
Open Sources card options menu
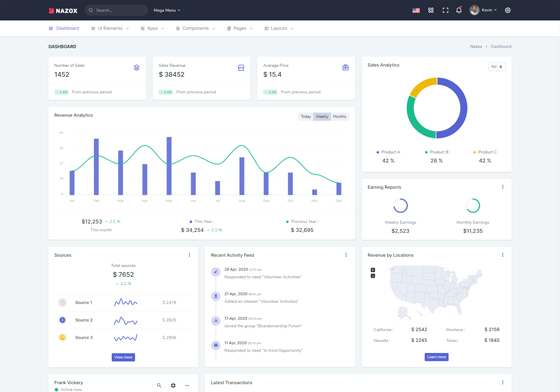point(189,255)
